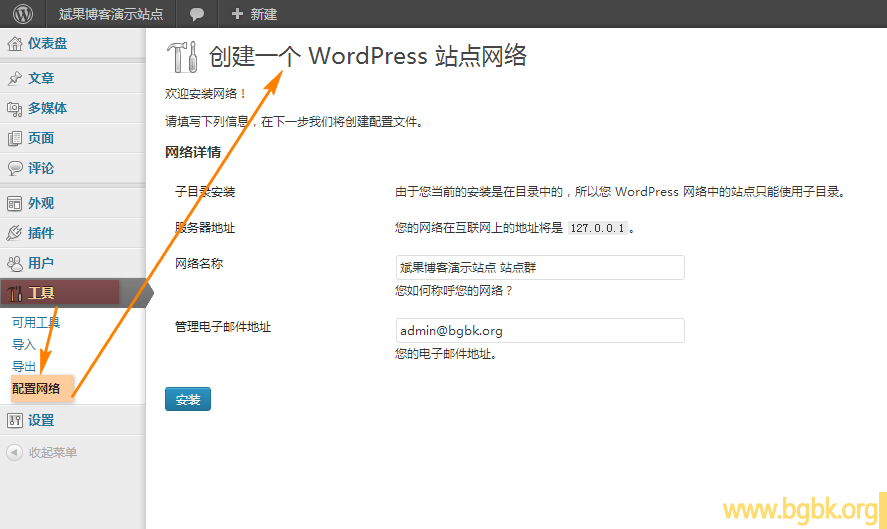Open the comments bubble icon in toolbar
This screenshot has width=887, height=529.
197,14
